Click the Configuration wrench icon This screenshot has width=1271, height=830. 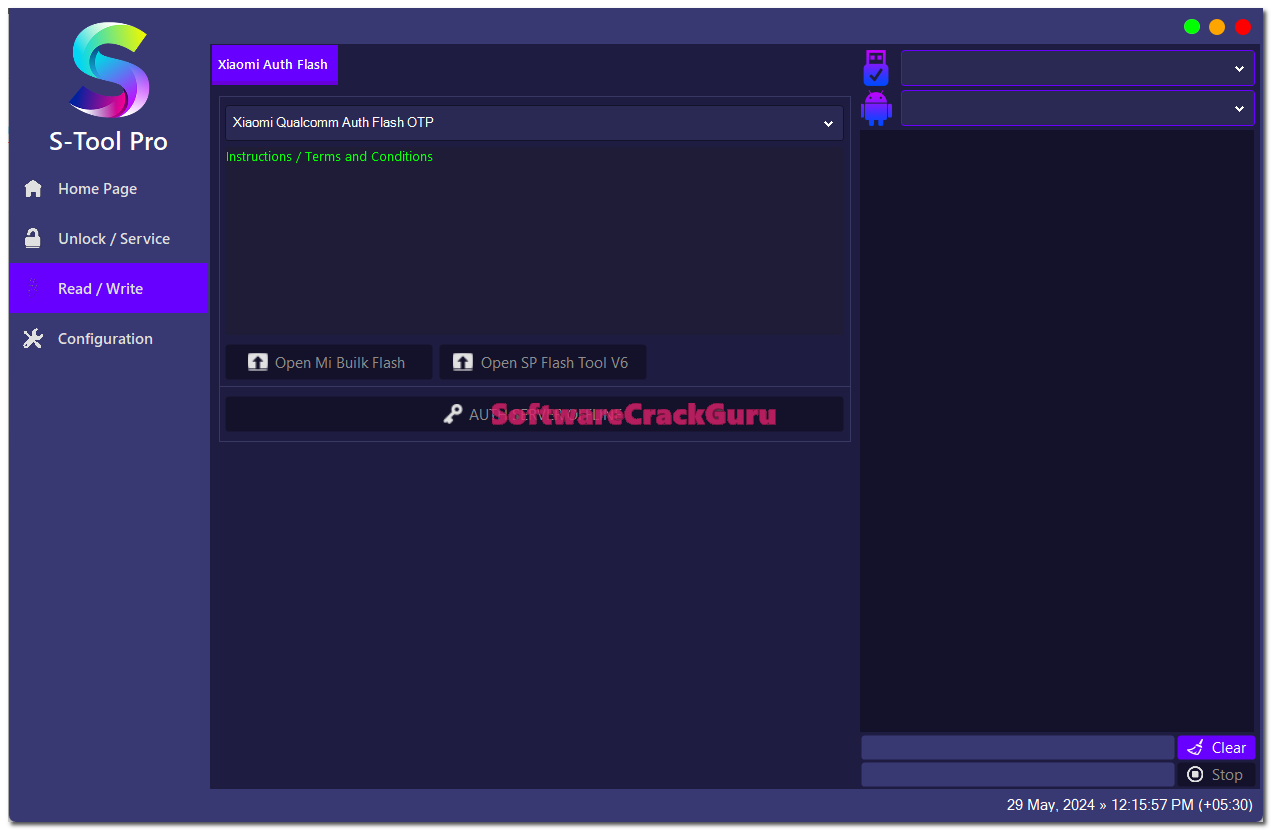point(33,339)
